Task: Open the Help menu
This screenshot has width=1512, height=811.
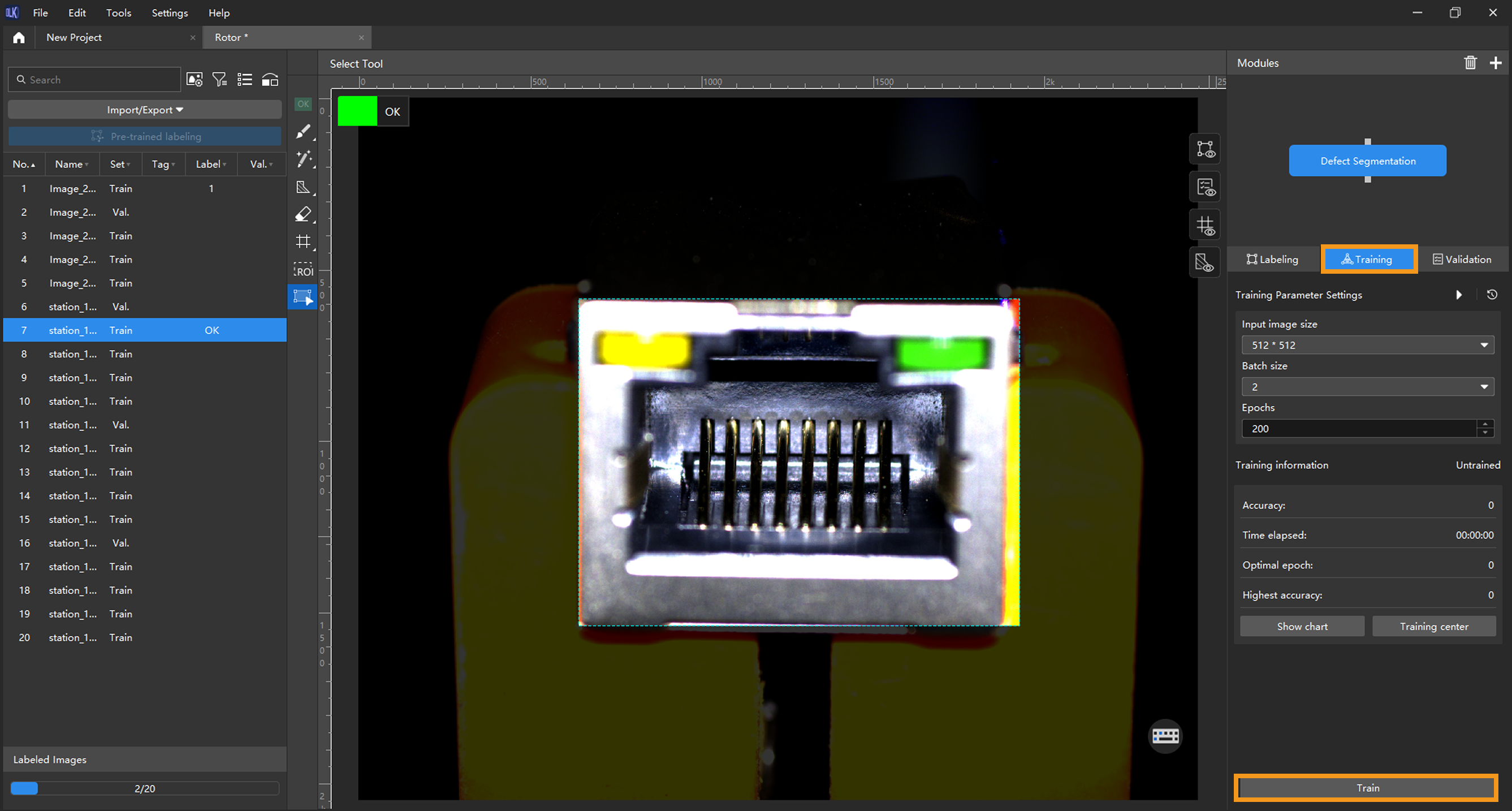Action: [219, 13]
